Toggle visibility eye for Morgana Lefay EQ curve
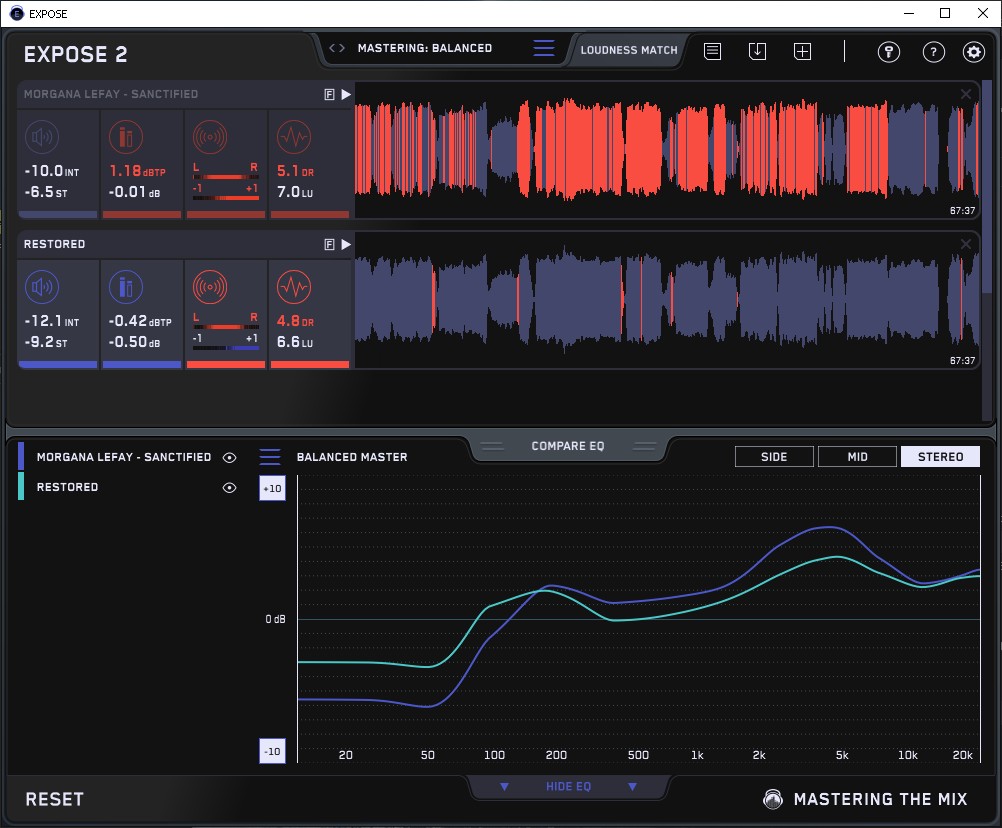The width and height of the screenshot is (1002, 828). (229, 457)
